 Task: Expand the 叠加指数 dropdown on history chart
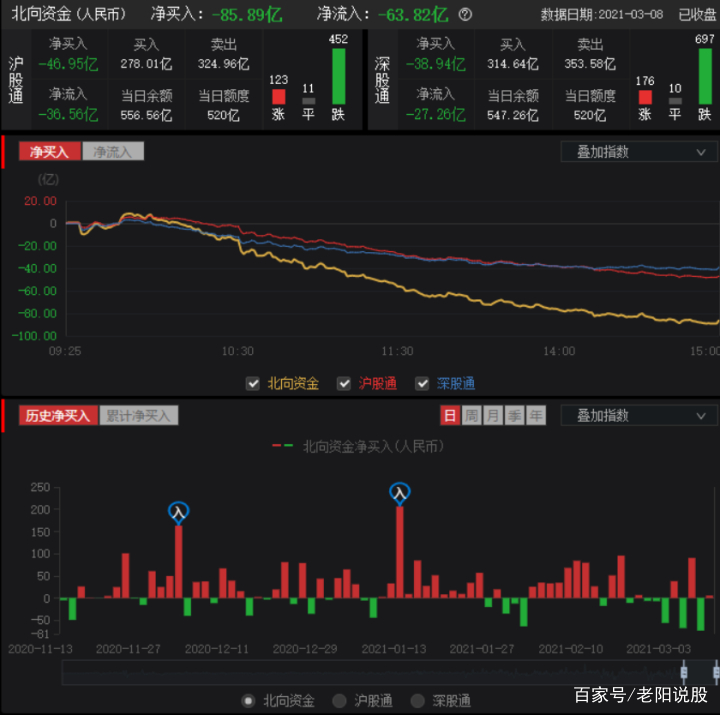pos(640,415)
